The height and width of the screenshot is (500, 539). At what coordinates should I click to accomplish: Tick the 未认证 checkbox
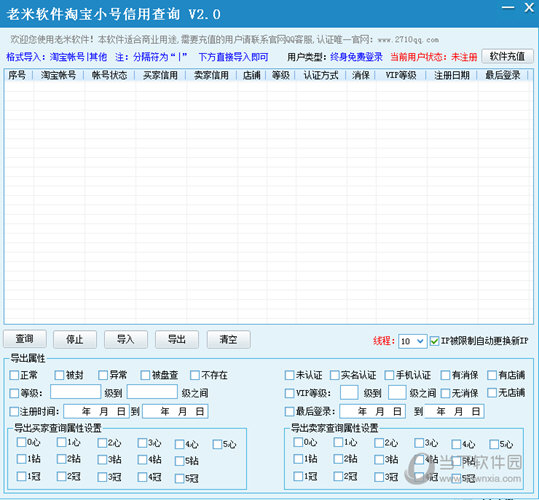pos(289,375)
